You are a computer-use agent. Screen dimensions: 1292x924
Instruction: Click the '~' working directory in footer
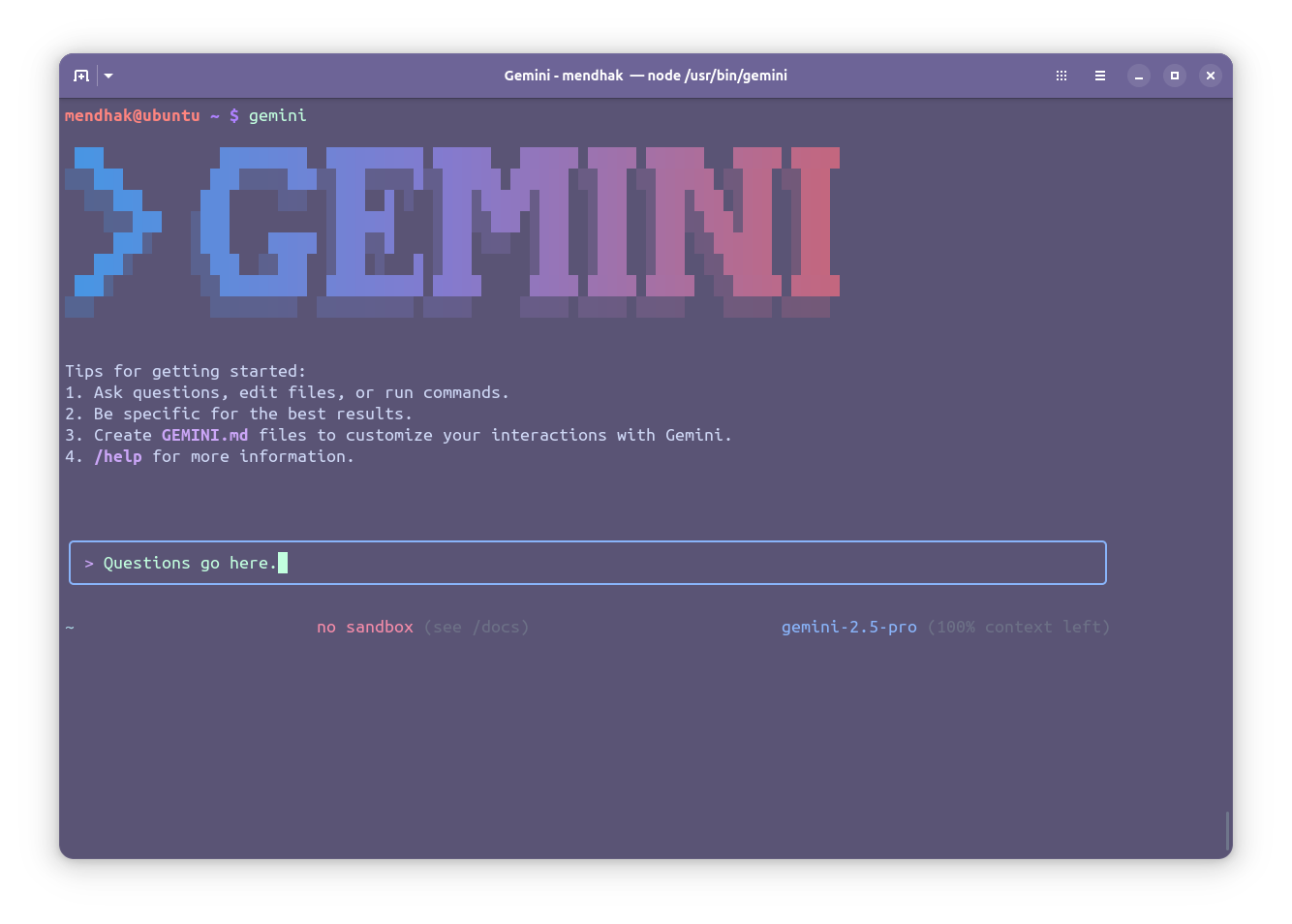pyautogui.click(x=70, y=628)
